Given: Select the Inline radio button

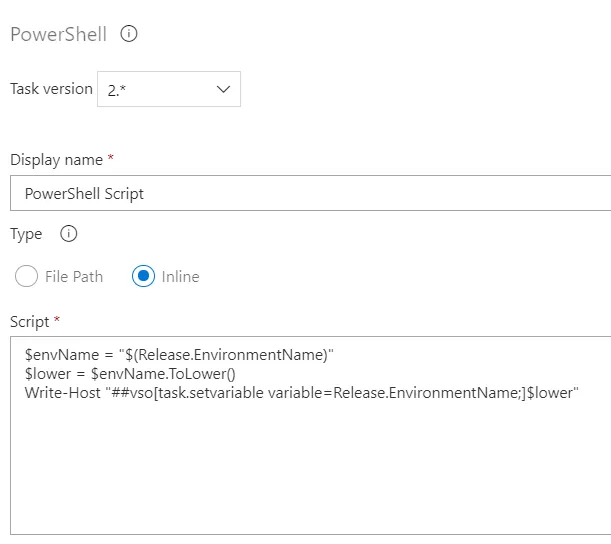Looking at the screenshot, I should (143, 276).
